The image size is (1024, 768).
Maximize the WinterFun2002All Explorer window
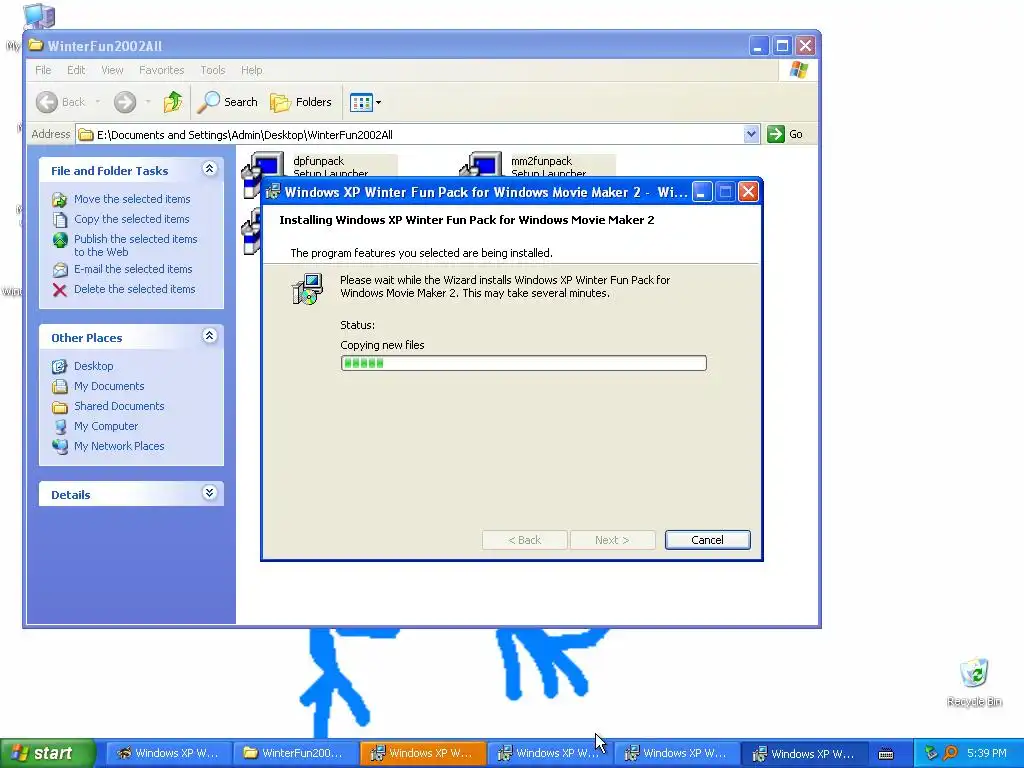[782, 46]
